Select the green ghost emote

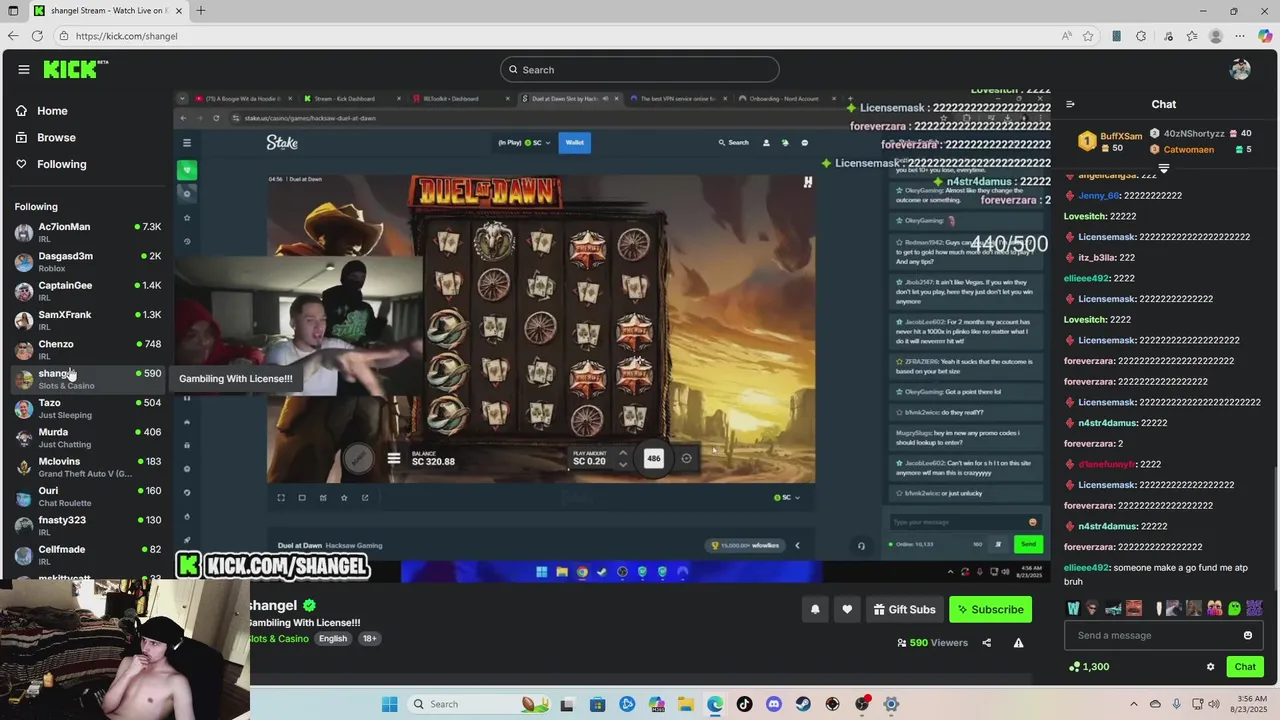1234,608
